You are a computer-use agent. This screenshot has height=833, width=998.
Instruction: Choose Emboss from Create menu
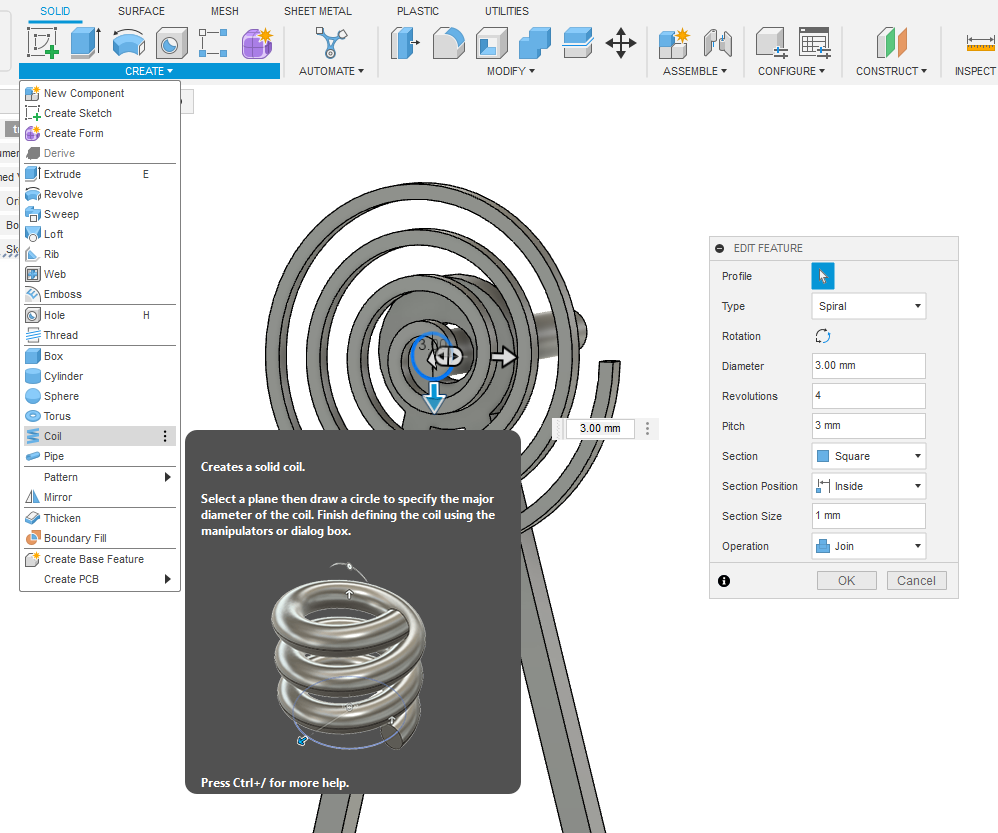click(100, 295)
